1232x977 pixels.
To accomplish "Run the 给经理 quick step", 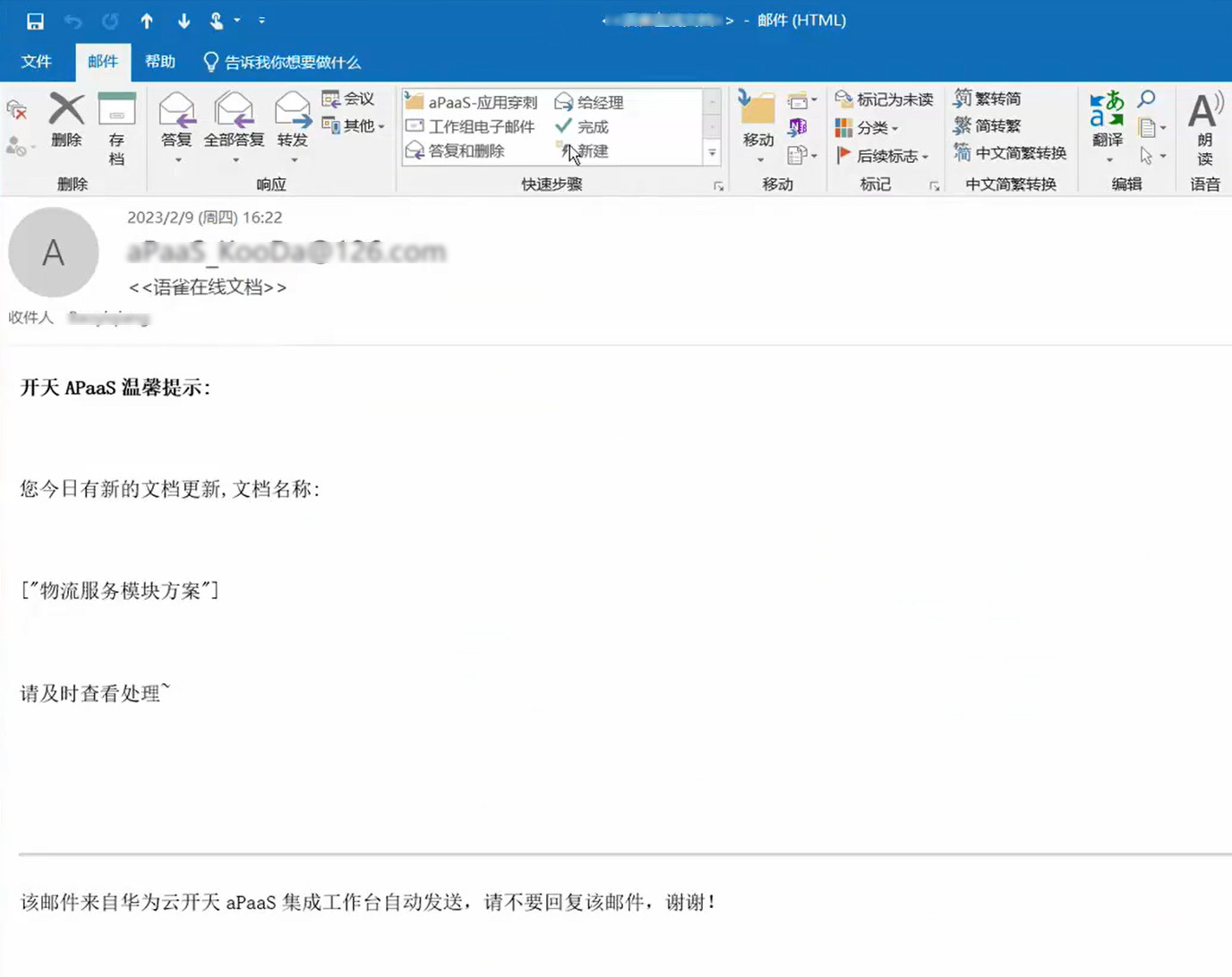I will point(589,102).
